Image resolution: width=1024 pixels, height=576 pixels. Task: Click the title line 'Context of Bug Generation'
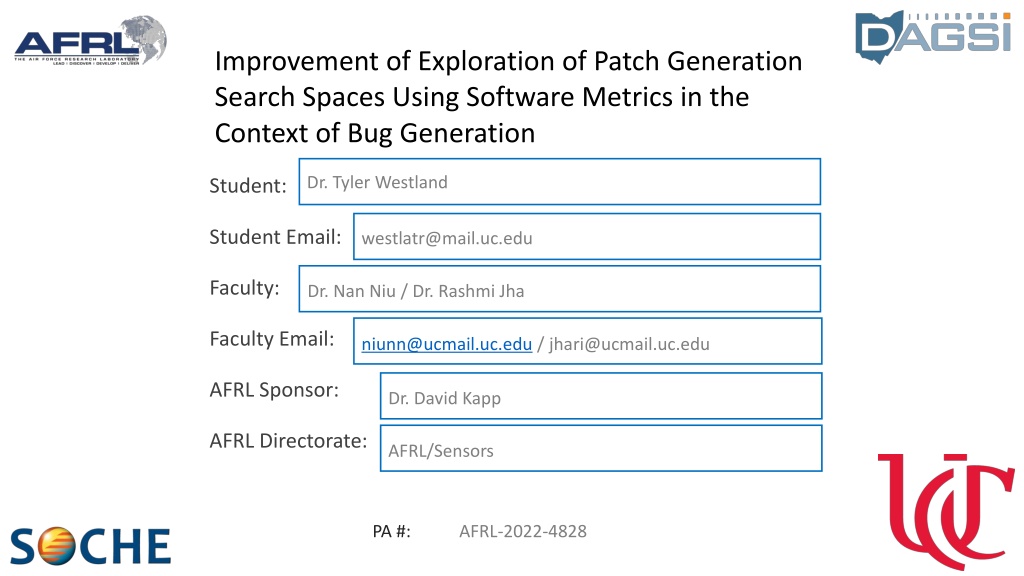click(x=375, y=133)
